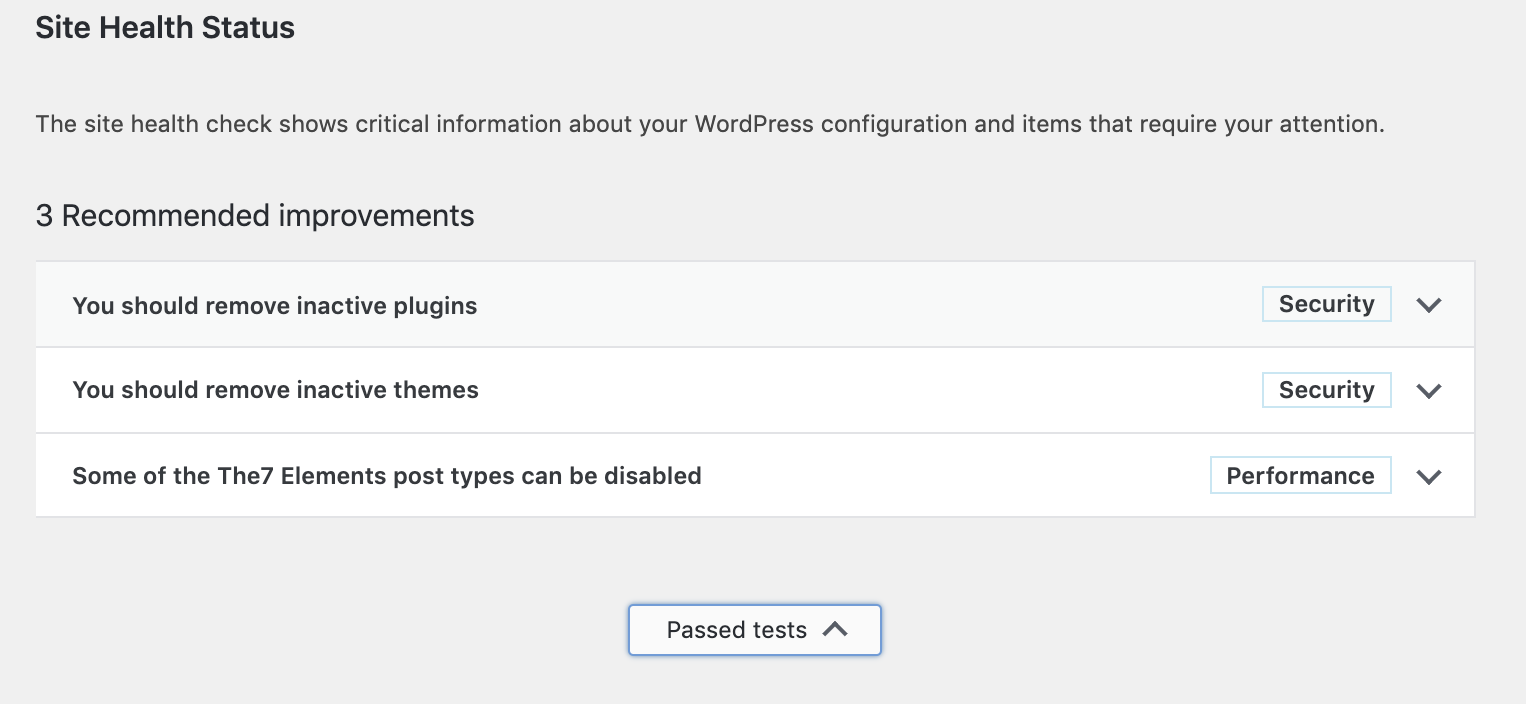This screenshot has width=1526, height=704.
Task: Expand the inactive plugins row chevron
Action: tap(1429, 305)
